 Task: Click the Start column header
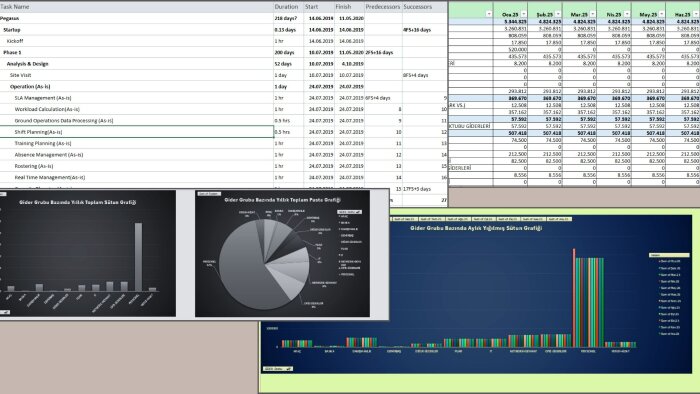pyautogui.click(x=319, y=7)
